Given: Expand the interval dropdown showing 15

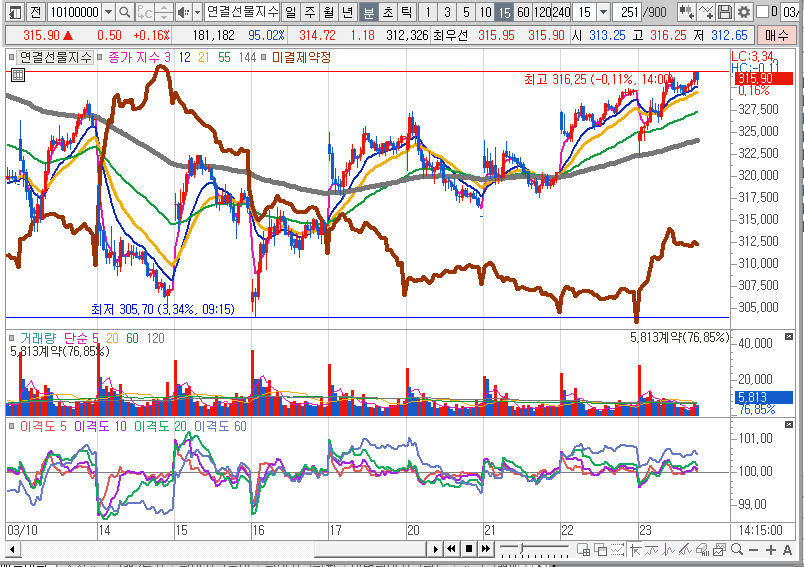Looking at the screenshot, I should [603, 12].
